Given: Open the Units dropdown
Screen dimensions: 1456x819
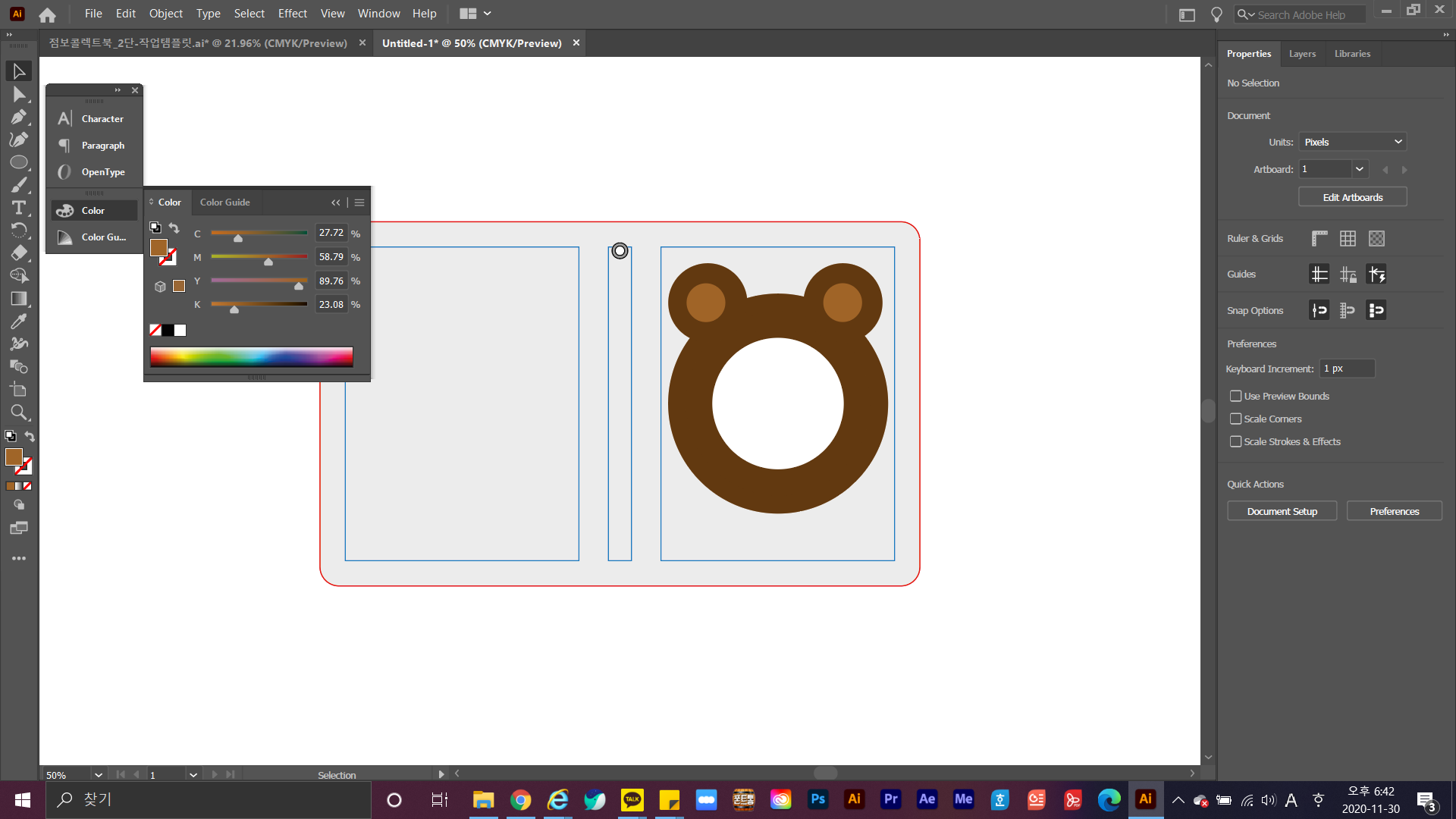Looking at the screenshot, I should click(x=1353, y=142).
